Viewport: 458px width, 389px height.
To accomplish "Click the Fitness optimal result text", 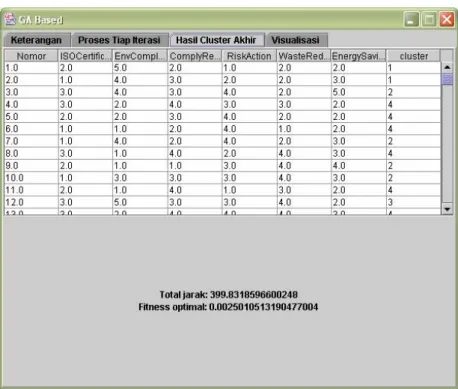I will pyautogui.click(x=228, y=307).
